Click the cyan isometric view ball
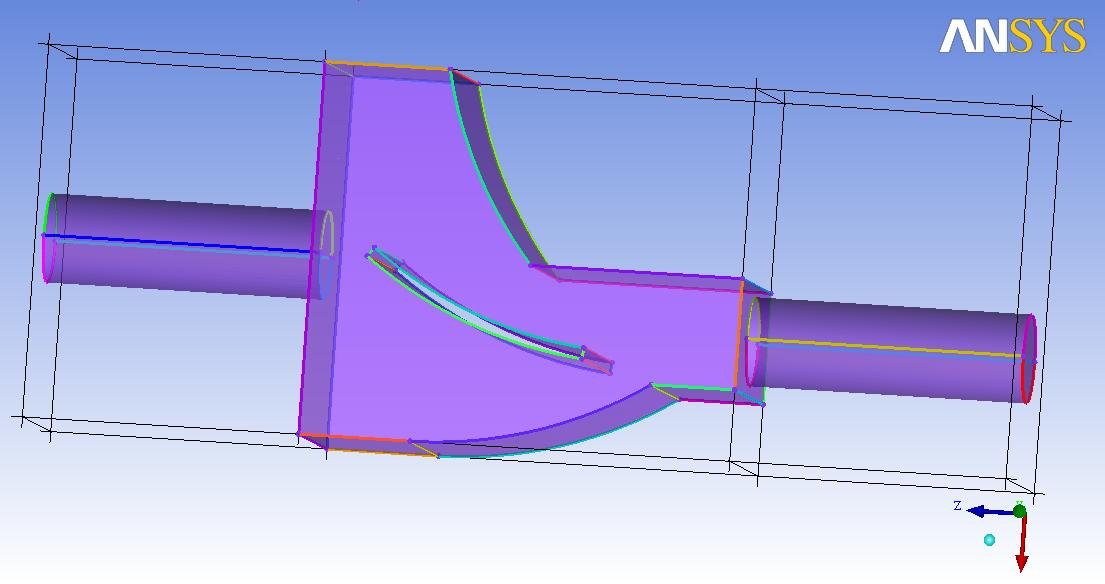This screenshot has width=1105, height=584. (989, 540)
